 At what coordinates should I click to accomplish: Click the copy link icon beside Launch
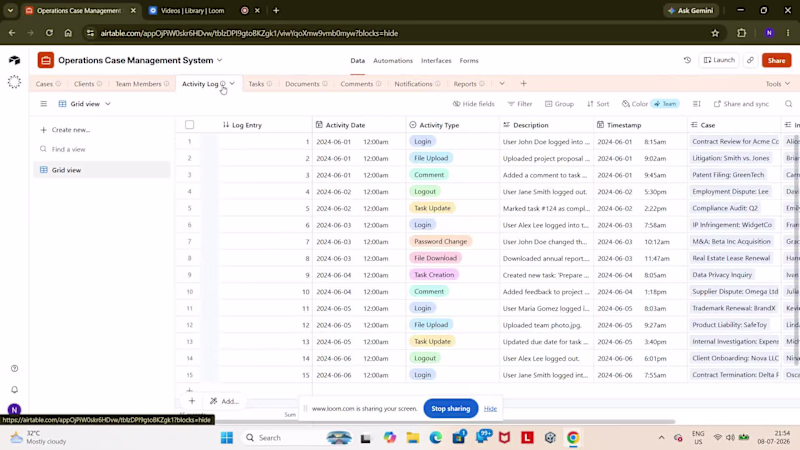[750, 60]
